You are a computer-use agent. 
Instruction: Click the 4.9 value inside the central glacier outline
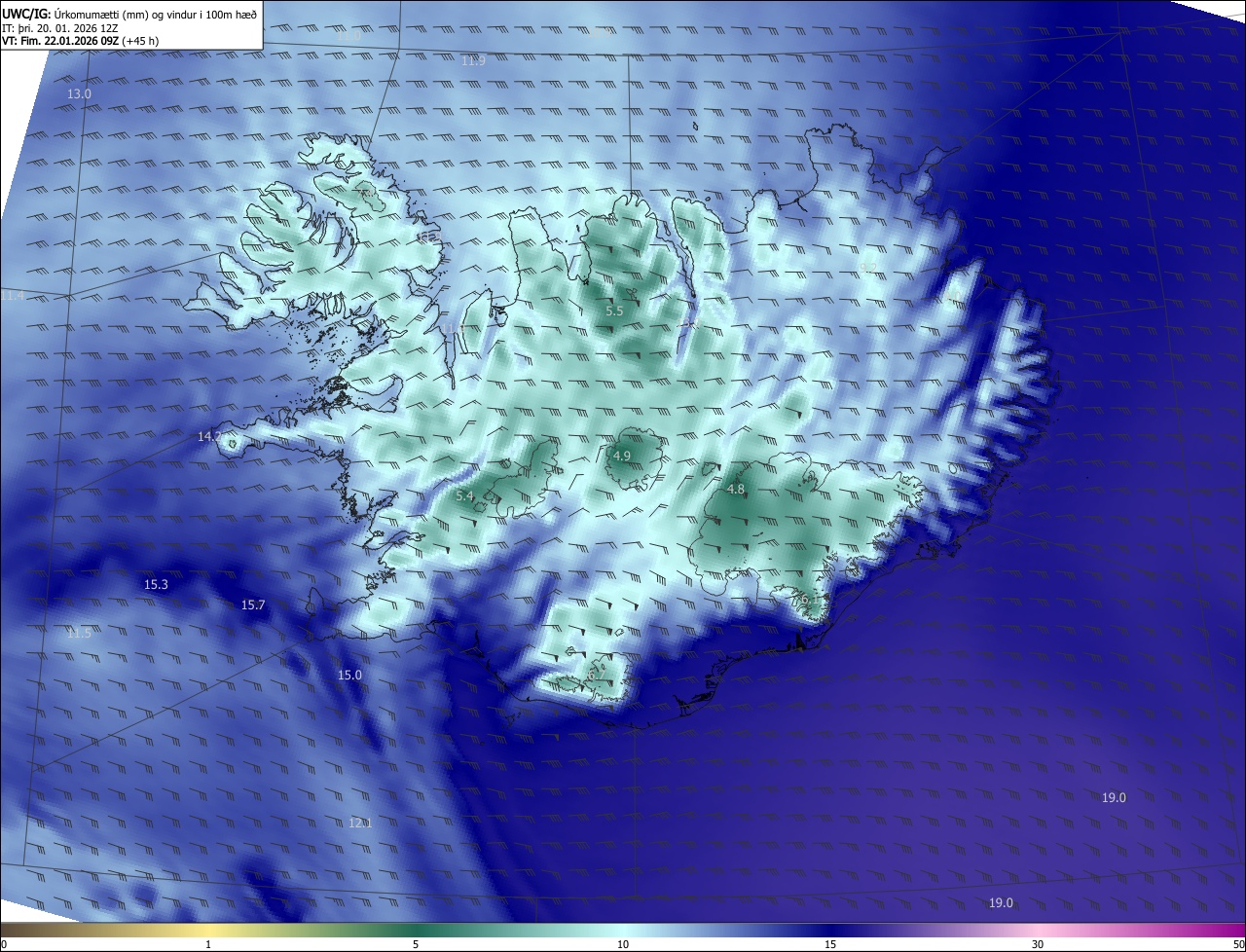tap(622, 456)
